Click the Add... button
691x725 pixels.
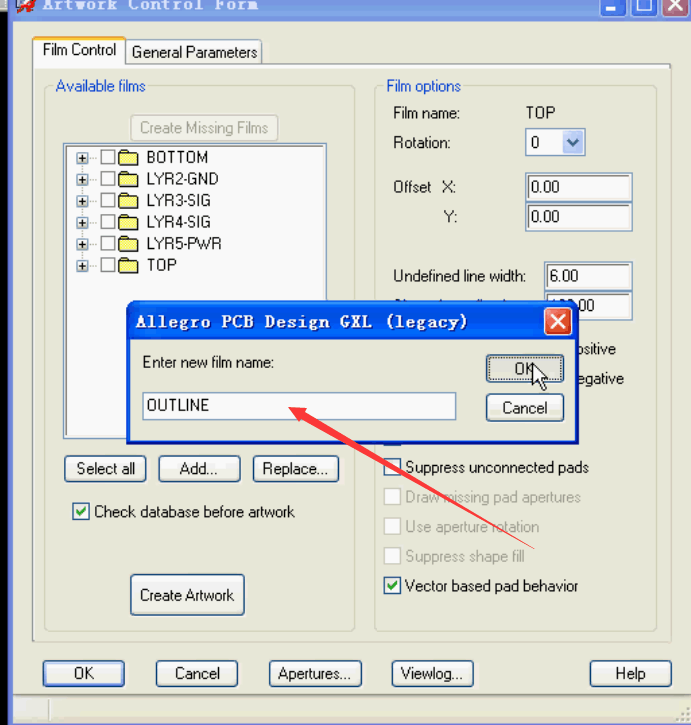[199, 469]
